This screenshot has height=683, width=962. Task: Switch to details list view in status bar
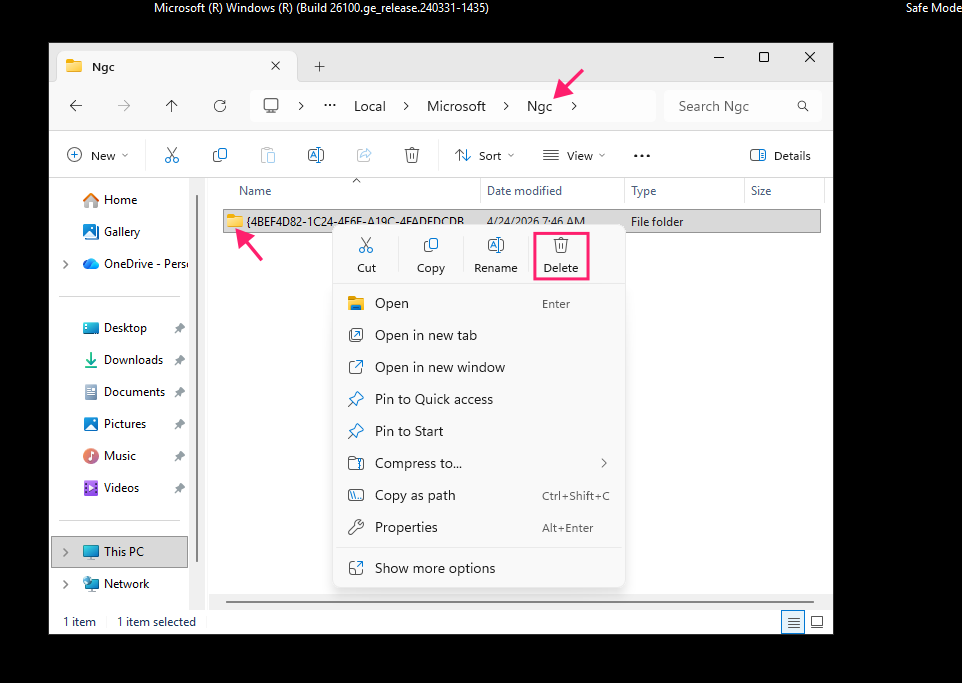click(793, 622)
